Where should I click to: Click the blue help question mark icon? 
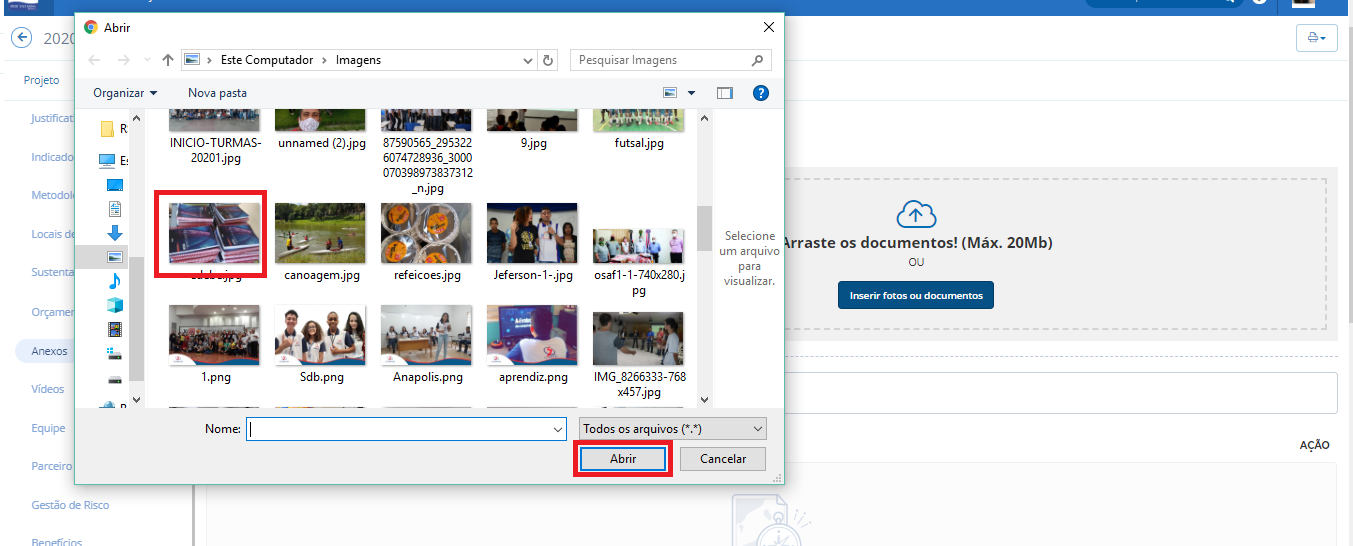tap(760, 93)
